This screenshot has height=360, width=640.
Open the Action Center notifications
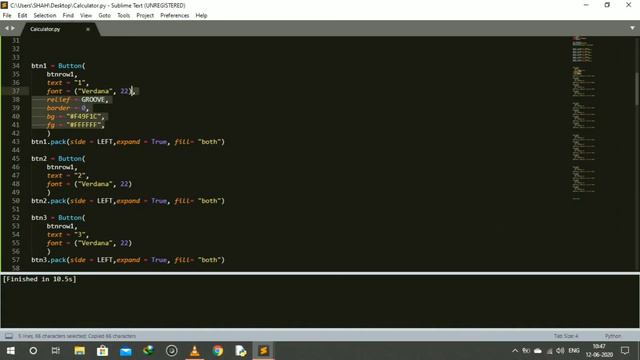point(625,351)
